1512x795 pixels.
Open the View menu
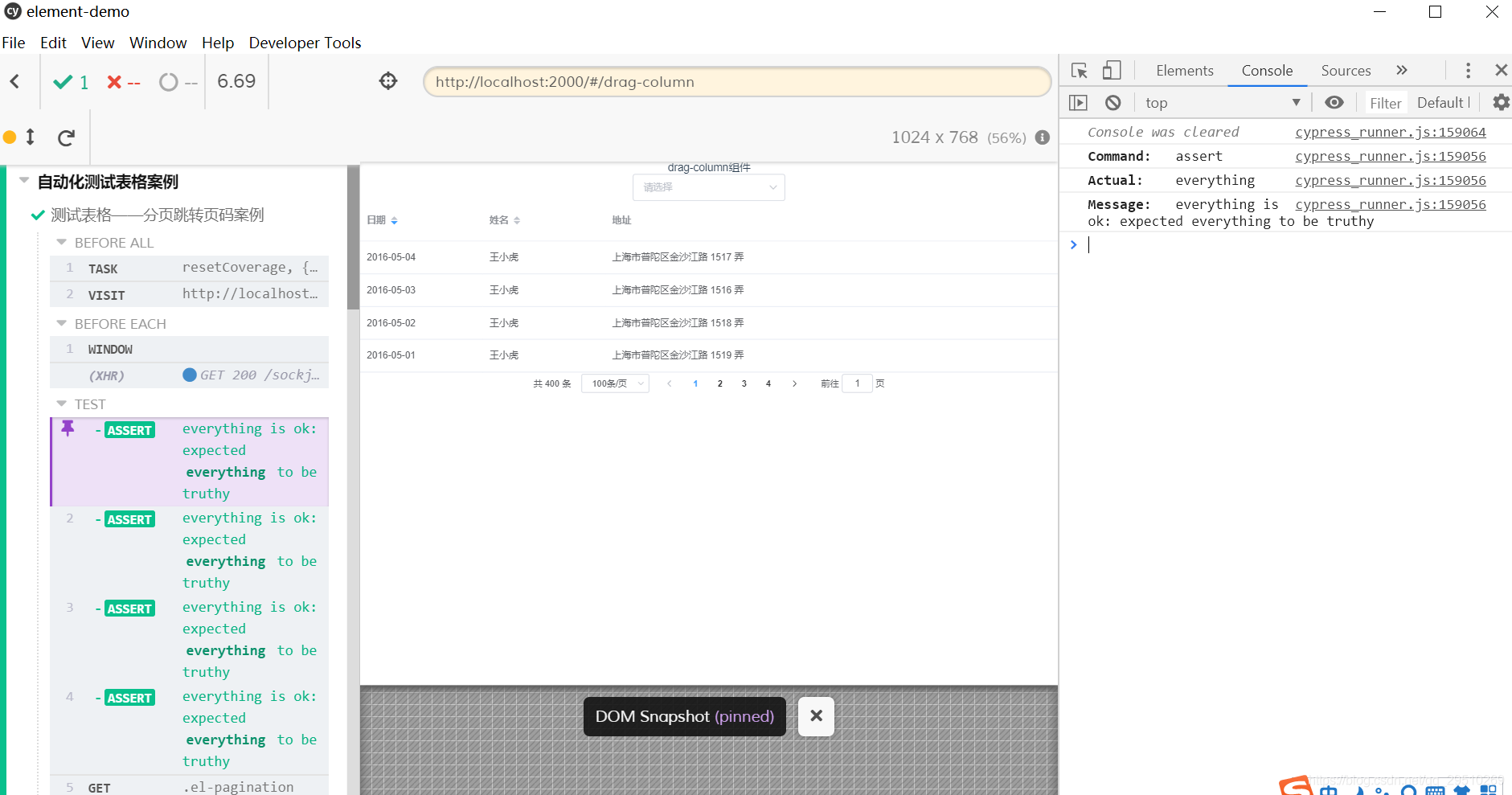(x=97, y=43)
